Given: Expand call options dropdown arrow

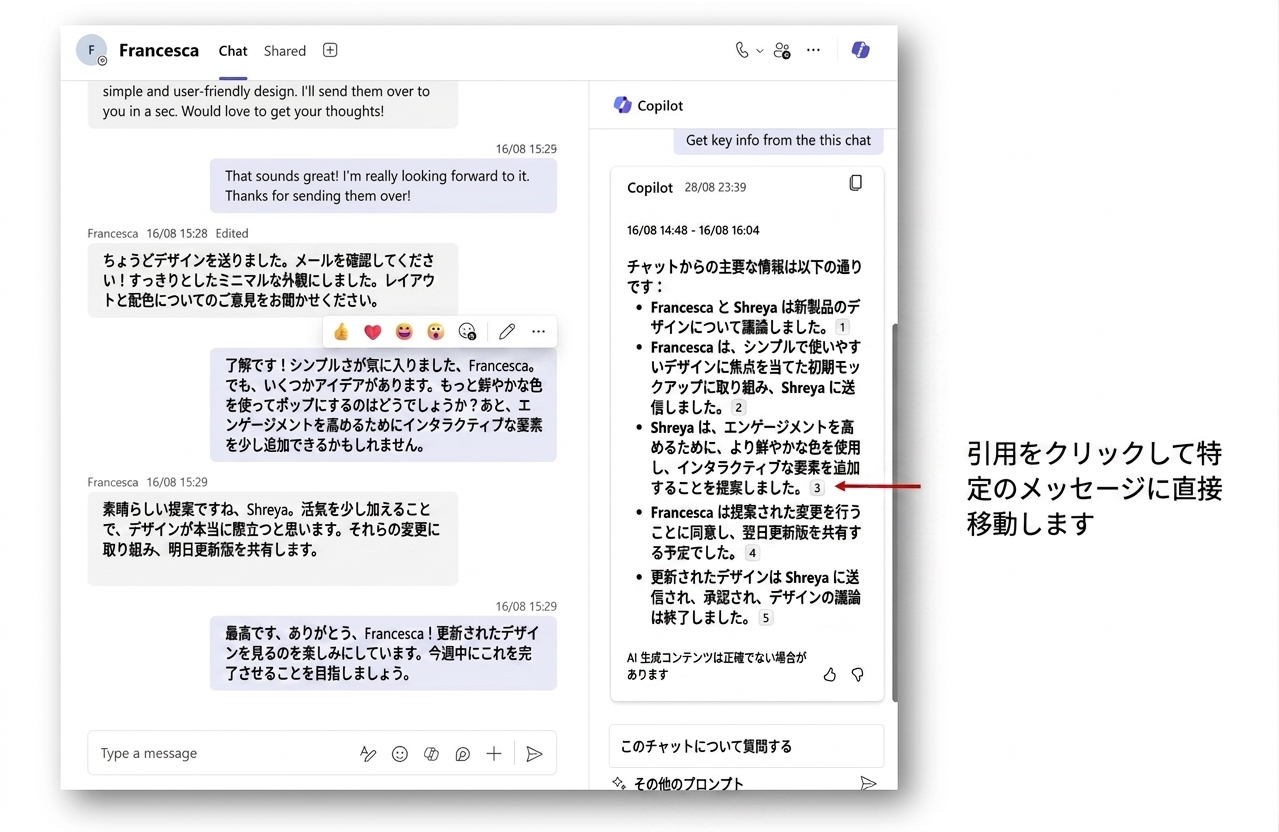Looking at the screenshot, I should click(x=760, y=51).
